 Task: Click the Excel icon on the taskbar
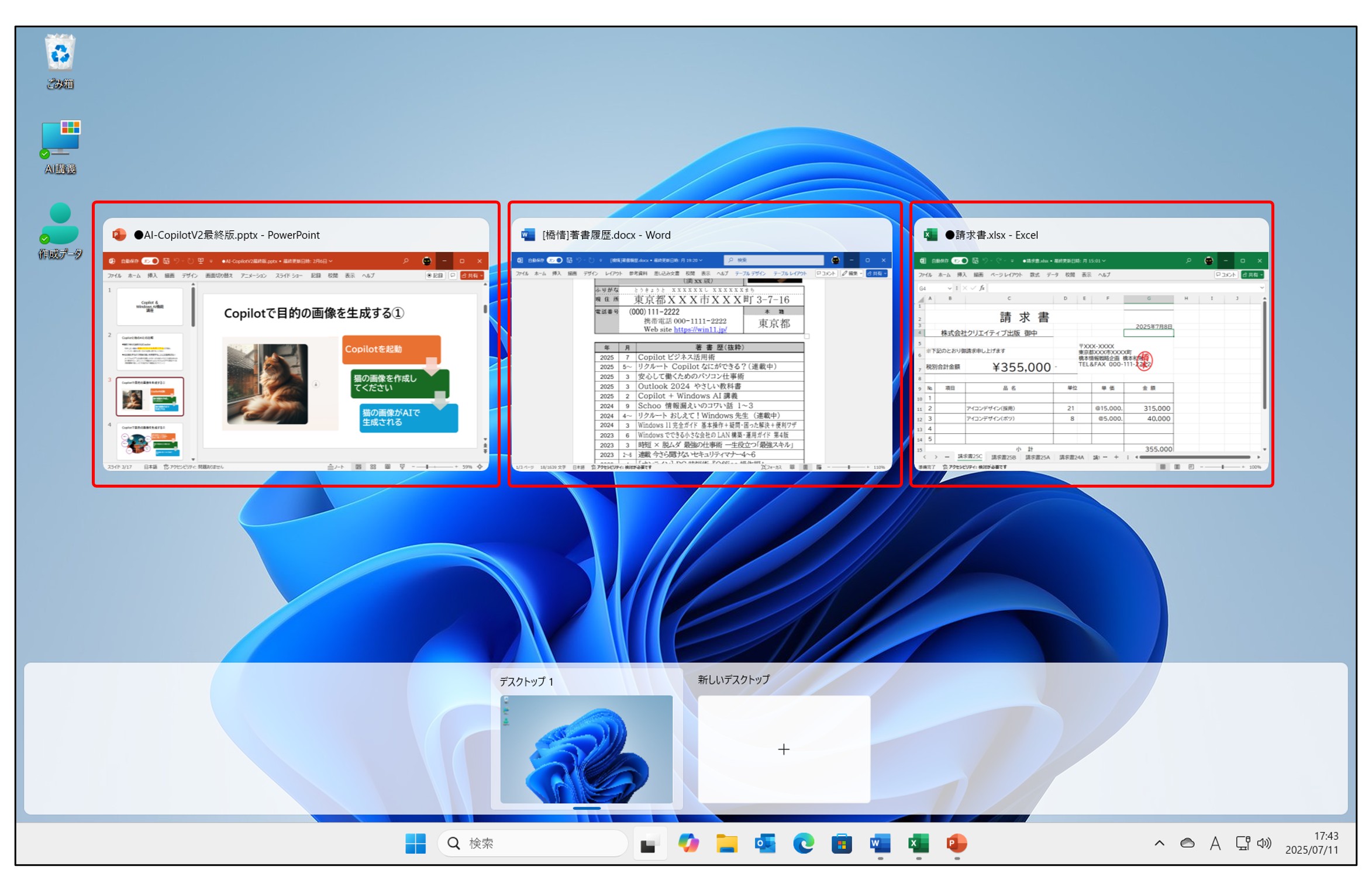coord(918,843)
